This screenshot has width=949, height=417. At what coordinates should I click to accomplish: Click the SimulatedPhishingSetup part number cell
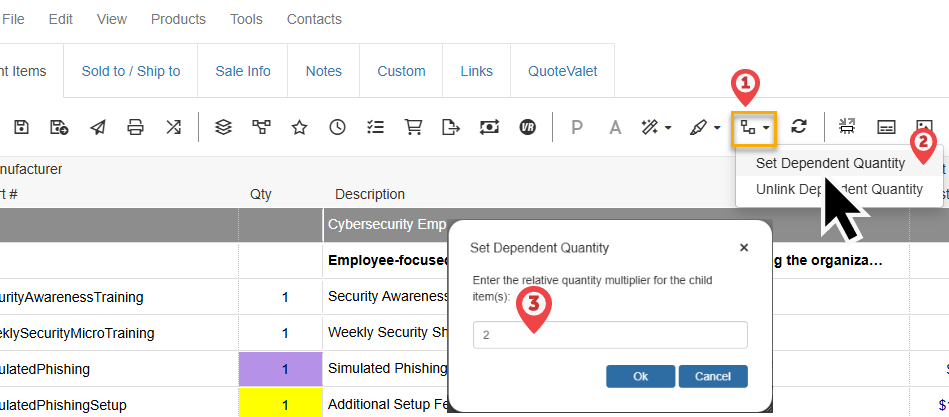point(119,404)
